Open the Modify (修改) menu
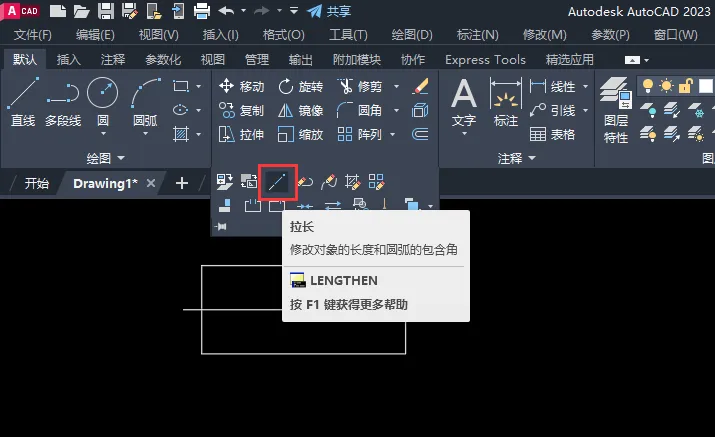 click(x=544, y=35)
